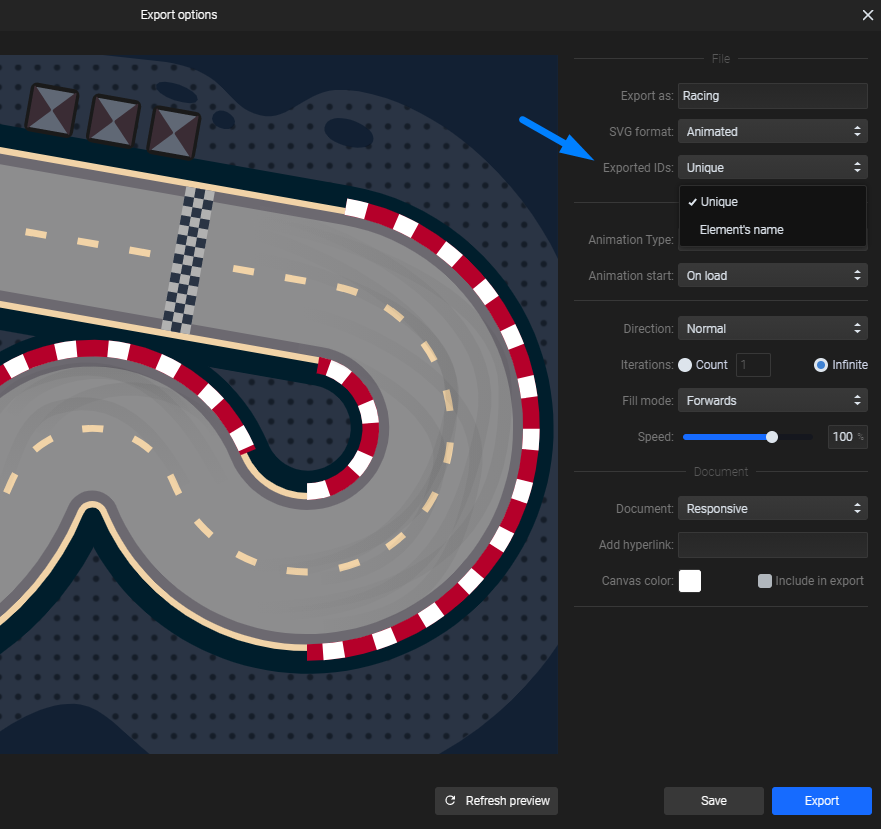Click the Save button
The width and height of the screenshot is (881, 829).
714,800
